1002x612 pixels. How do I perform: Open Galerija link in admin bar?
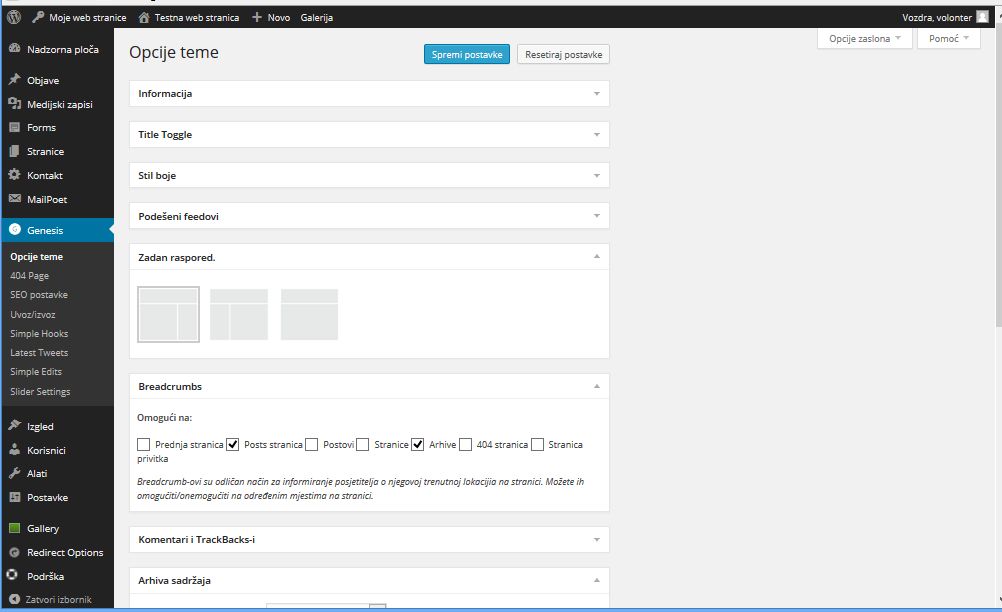point(317,17)
